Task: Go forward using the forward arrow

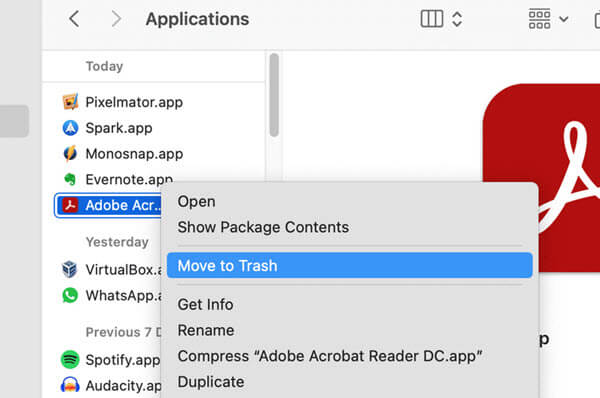Action: click(116, 19)
